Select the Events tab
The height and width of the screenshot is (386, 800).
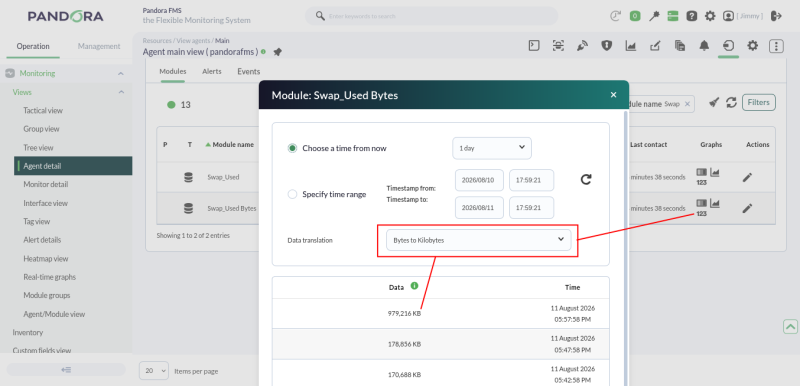coord(248,72)
